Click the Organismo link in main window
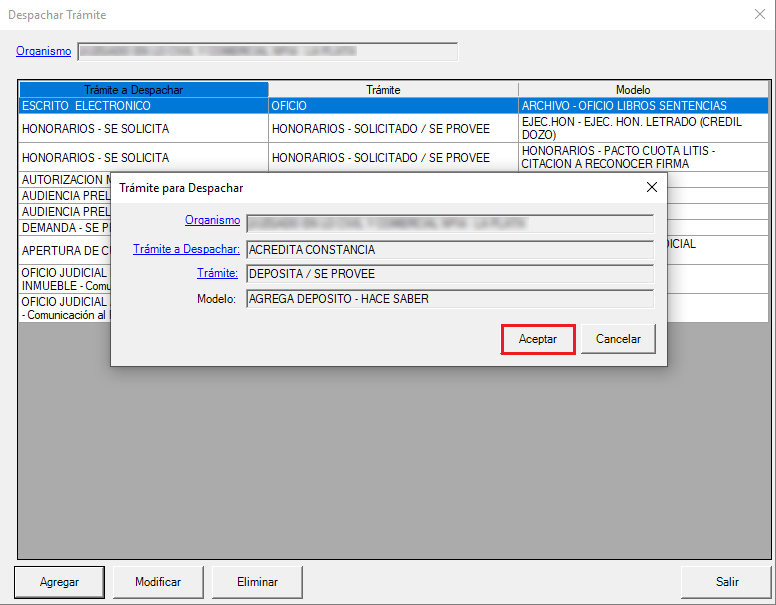Image resolution: width=776 pixels, height=605 pixels. point(43,51)
